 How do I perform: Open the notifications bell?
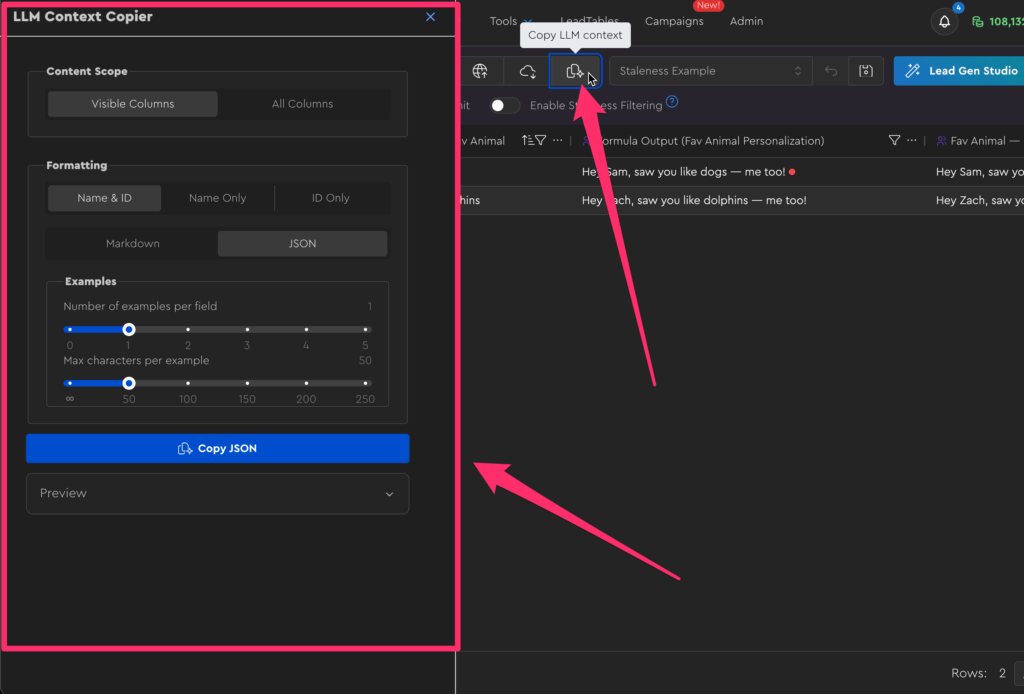point(944,21)
